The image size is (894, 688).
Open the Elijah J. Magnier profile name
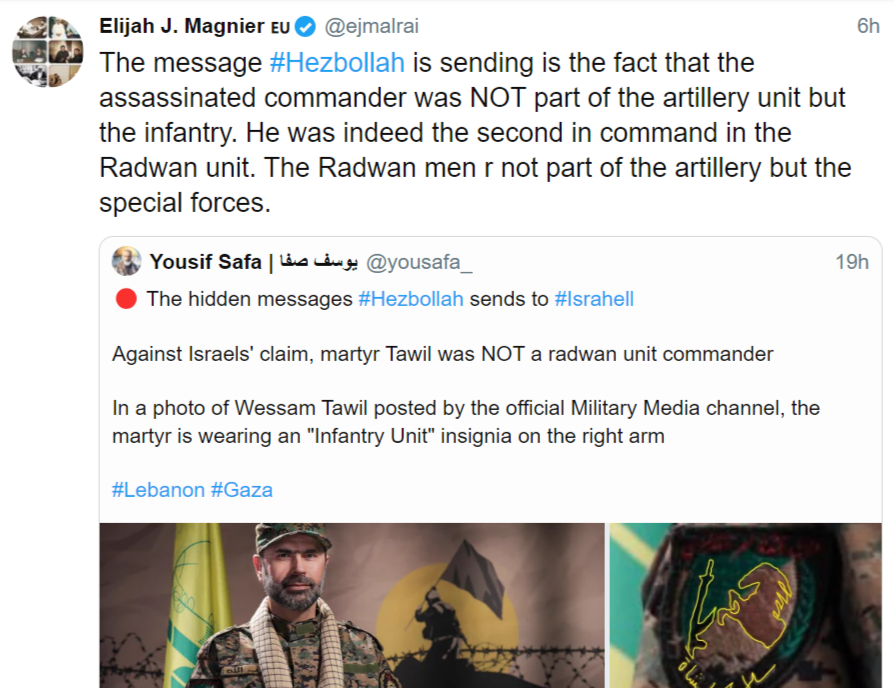[x=182, y=26]
